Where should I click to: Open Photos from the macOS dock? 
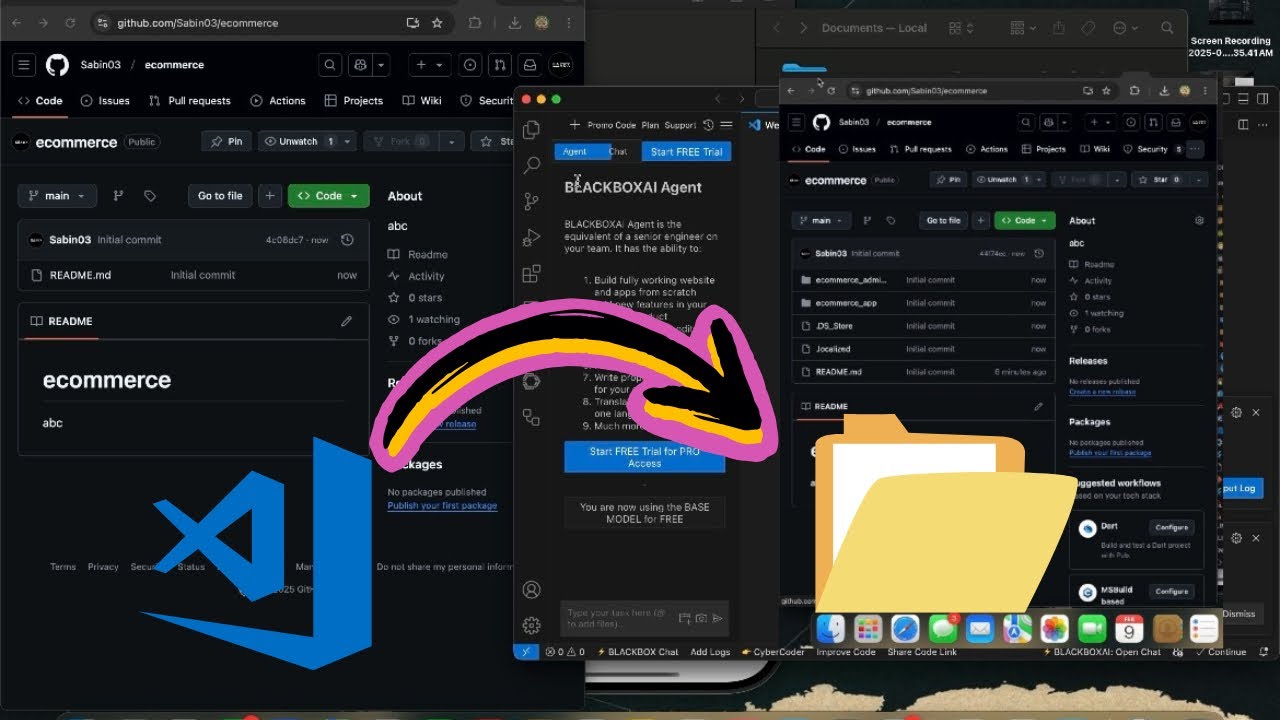point(1055,629)
